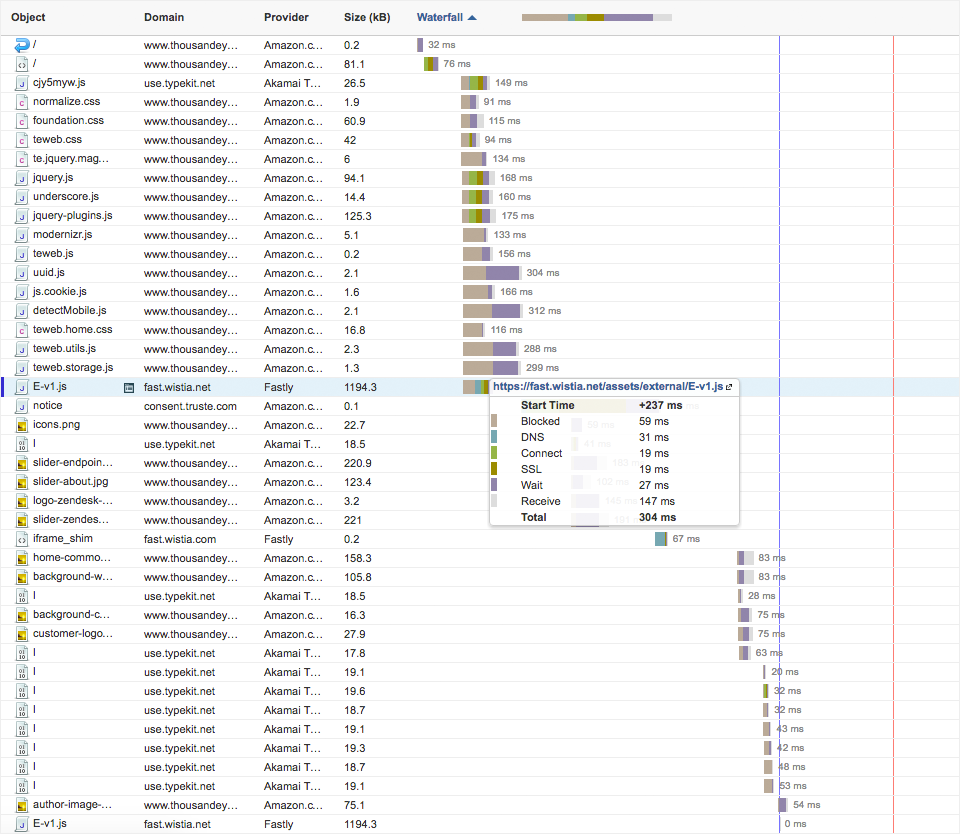Click the CSS file icon beside normalize.css

click(x=22, y=102)
